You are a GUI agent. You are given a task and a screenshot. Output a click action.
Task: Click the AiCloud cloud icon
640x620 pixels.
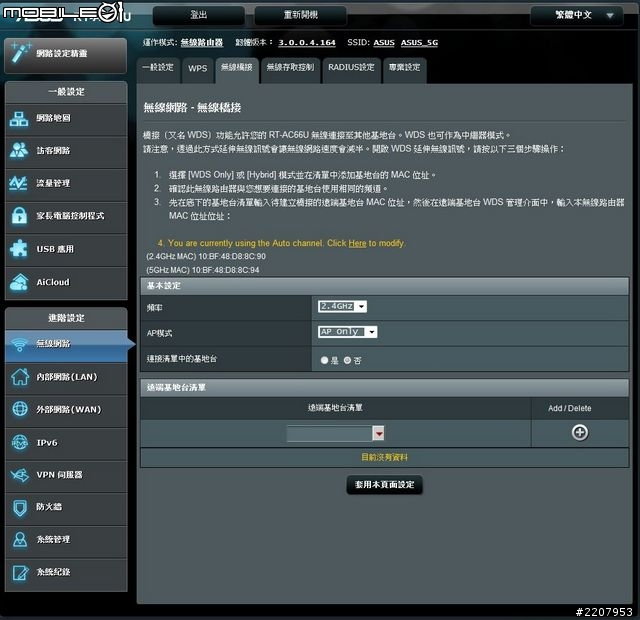19,282
